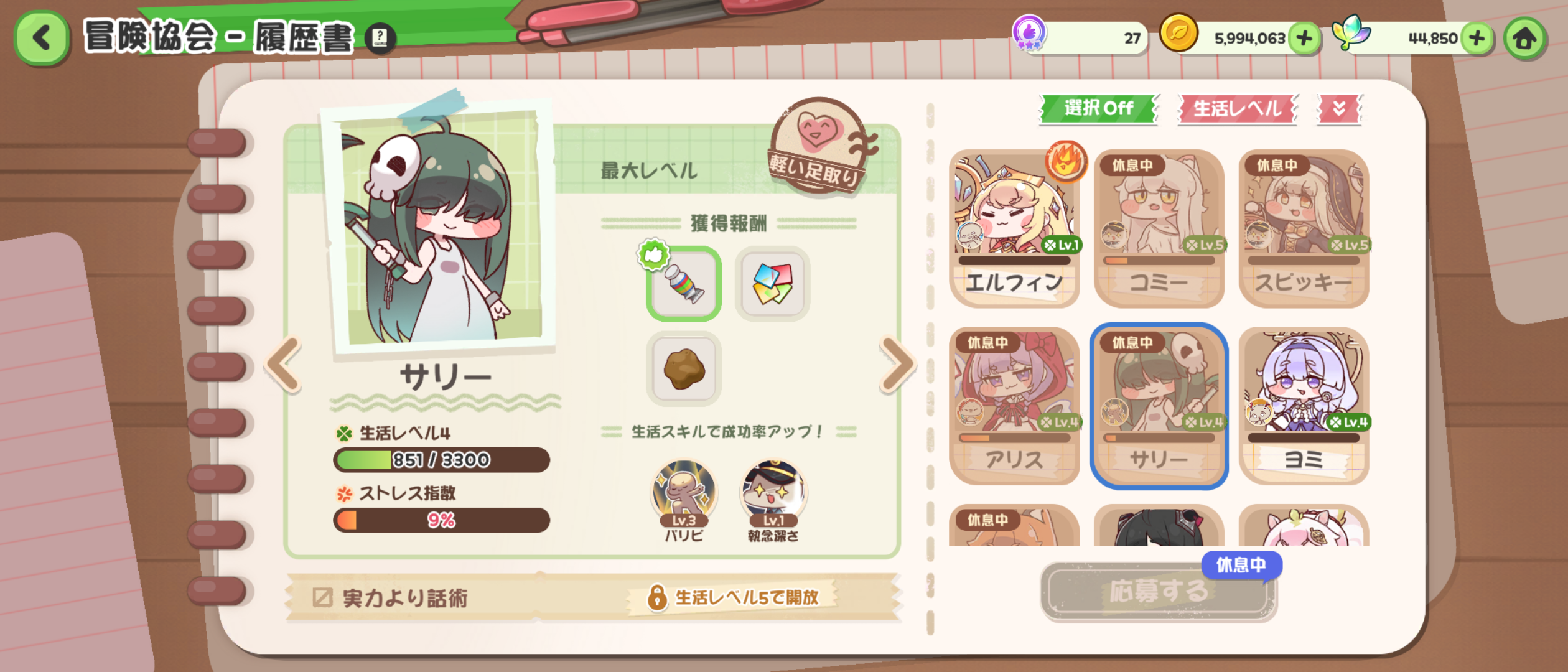Image resolution: width=1568 pixels, height=672 pixels.
Task: Tap the 軽い足取り heart badge
Action: 820,146
